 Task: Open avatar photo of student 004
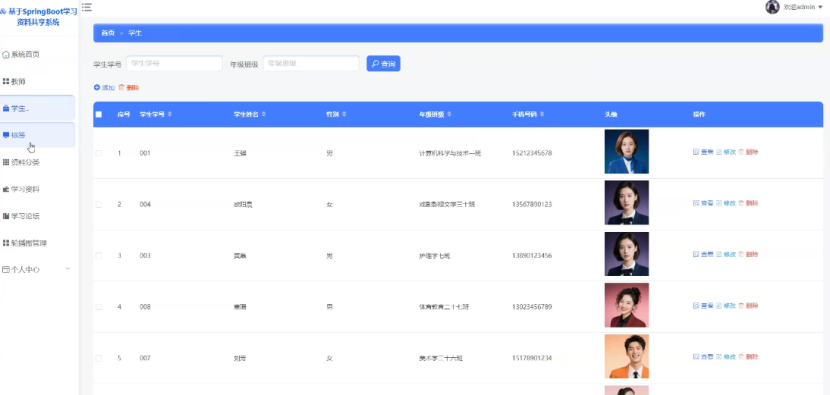coord(627,203)
